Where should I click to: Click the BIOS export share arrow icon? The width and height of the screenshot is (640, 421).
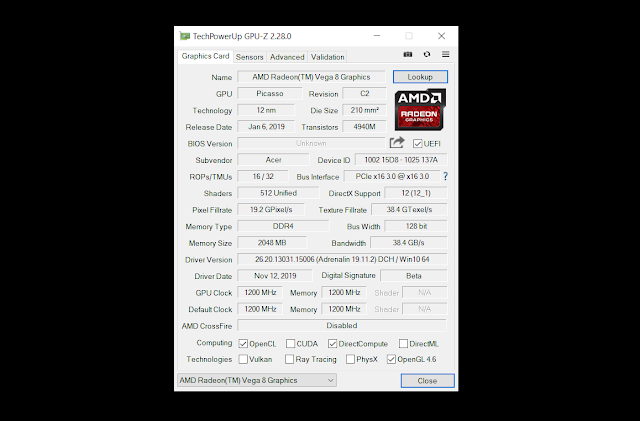397,143
